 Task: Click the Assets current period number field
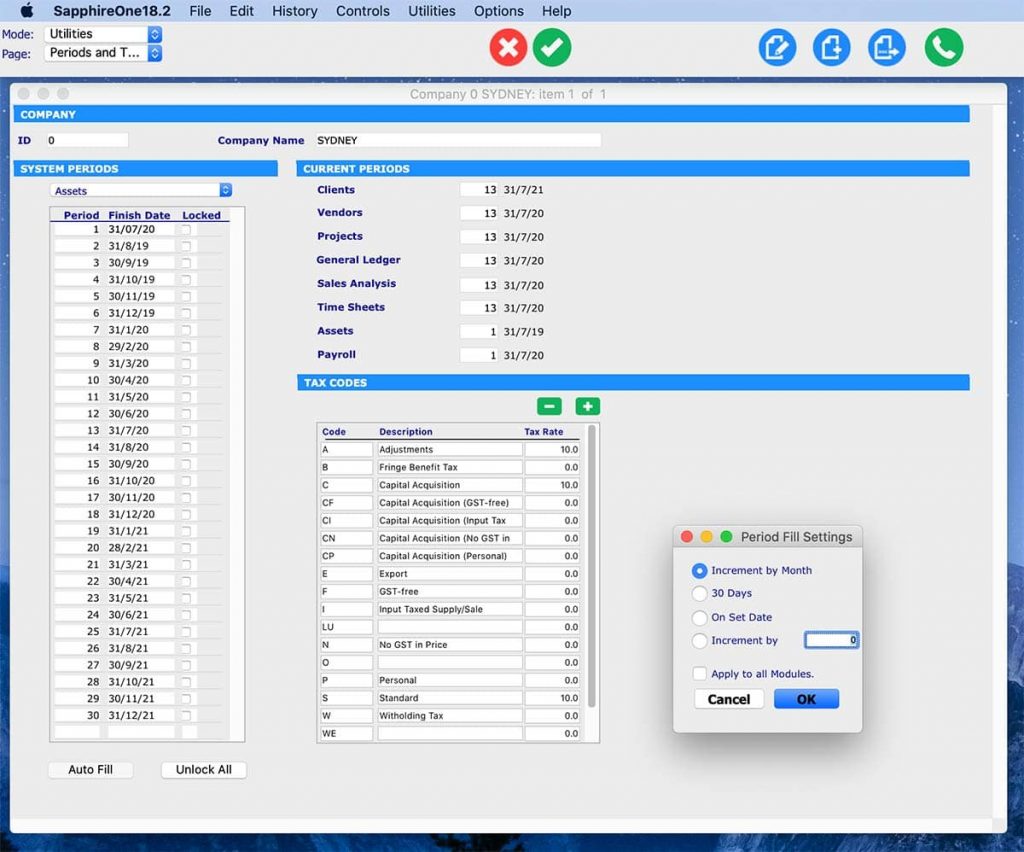coord(479,332)
